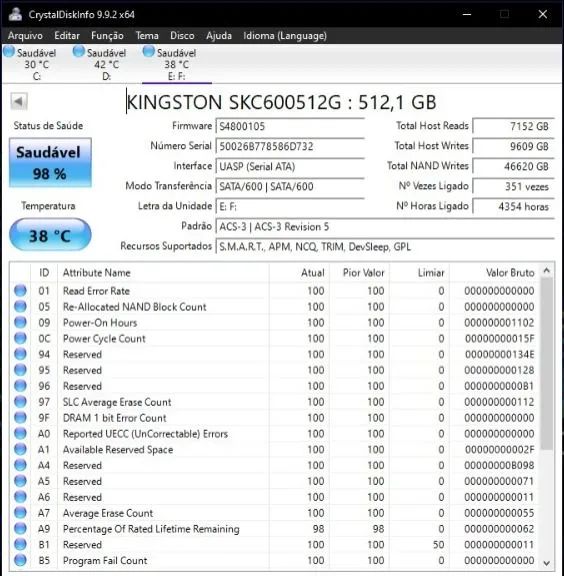Click power-on count value 351 vezes
The image size is (564, 576).
[x=513, y=187]
